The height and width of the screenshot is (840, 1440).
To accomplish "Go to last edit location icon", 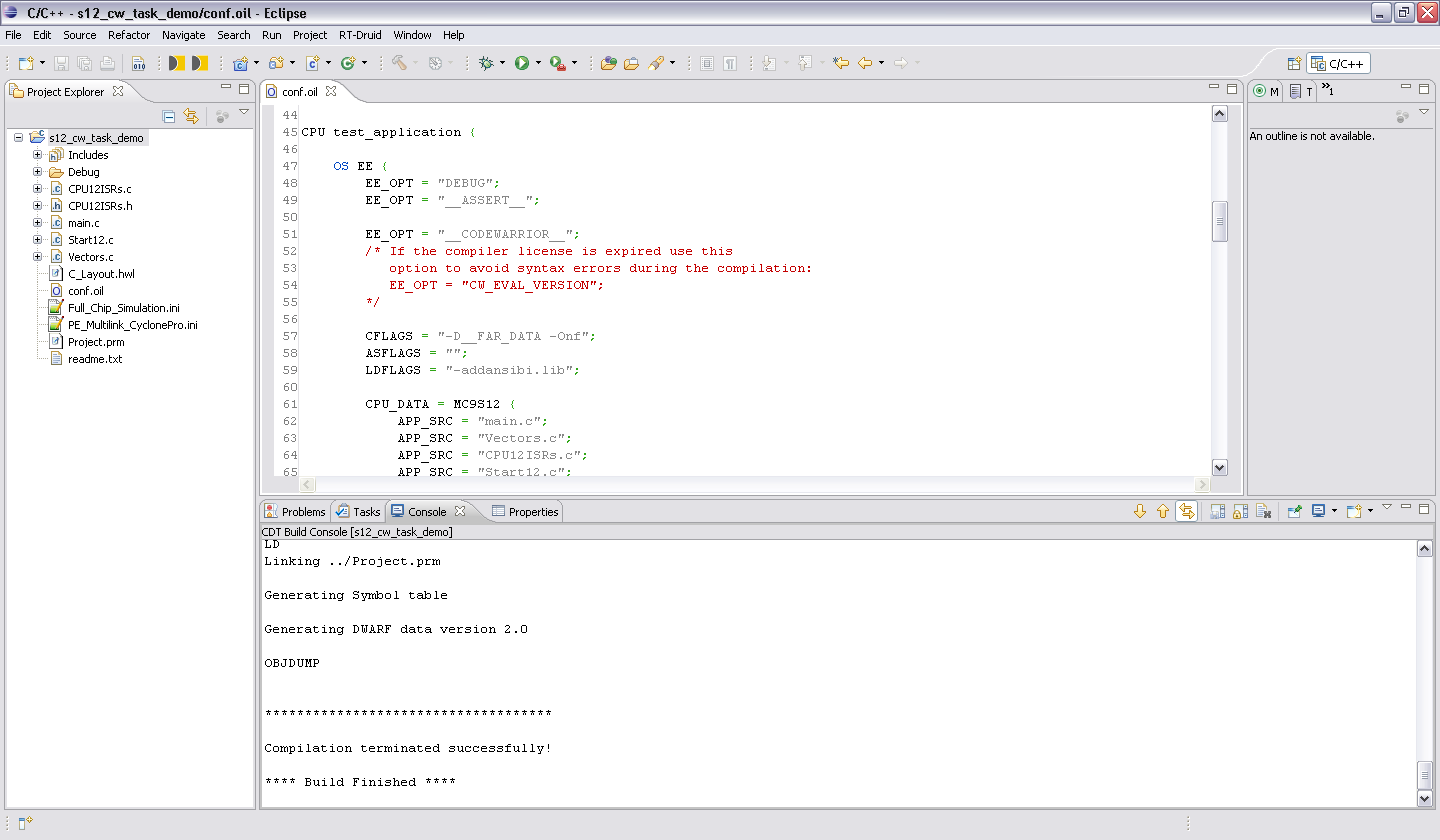I will click(841, 63).
